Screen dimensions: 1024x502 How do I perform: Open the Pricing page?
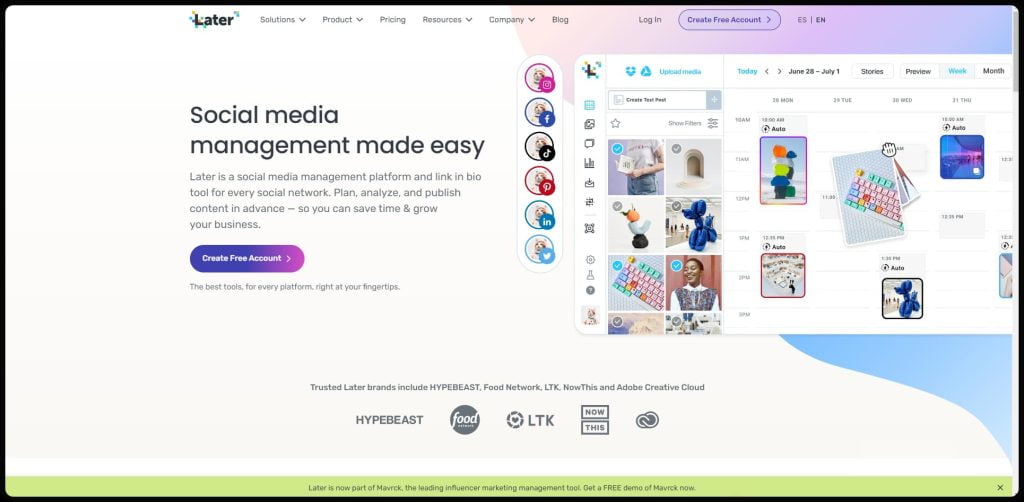click(x=392, y=20)
